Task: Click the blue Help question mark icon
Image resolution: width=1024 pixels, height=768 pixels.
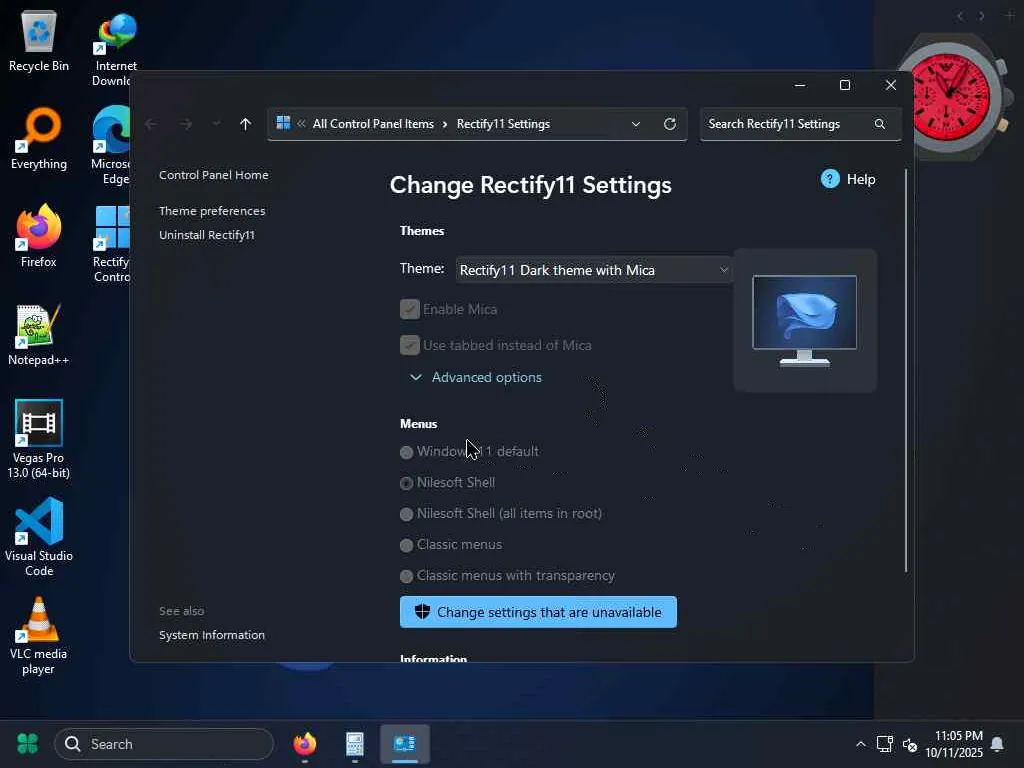Action: point(830,179)
